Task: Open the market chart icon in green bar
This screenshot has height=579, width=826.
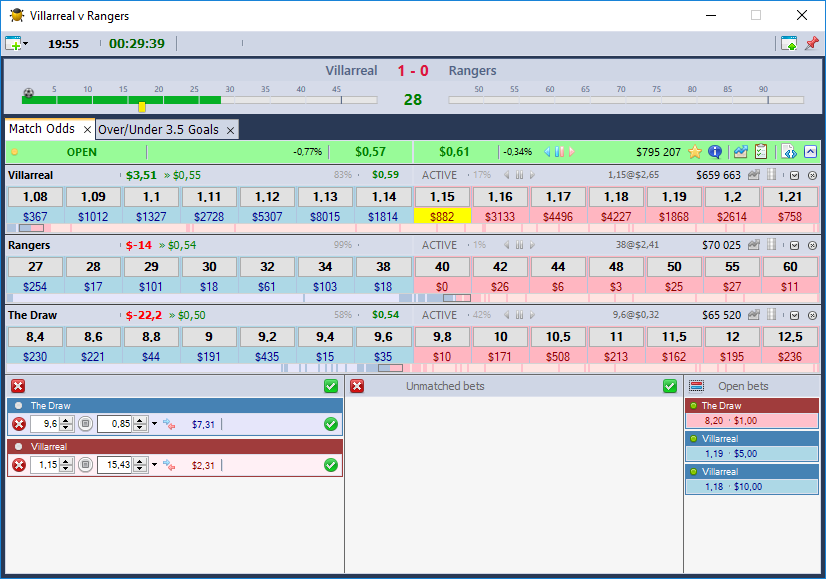Action: coord(740,152)
